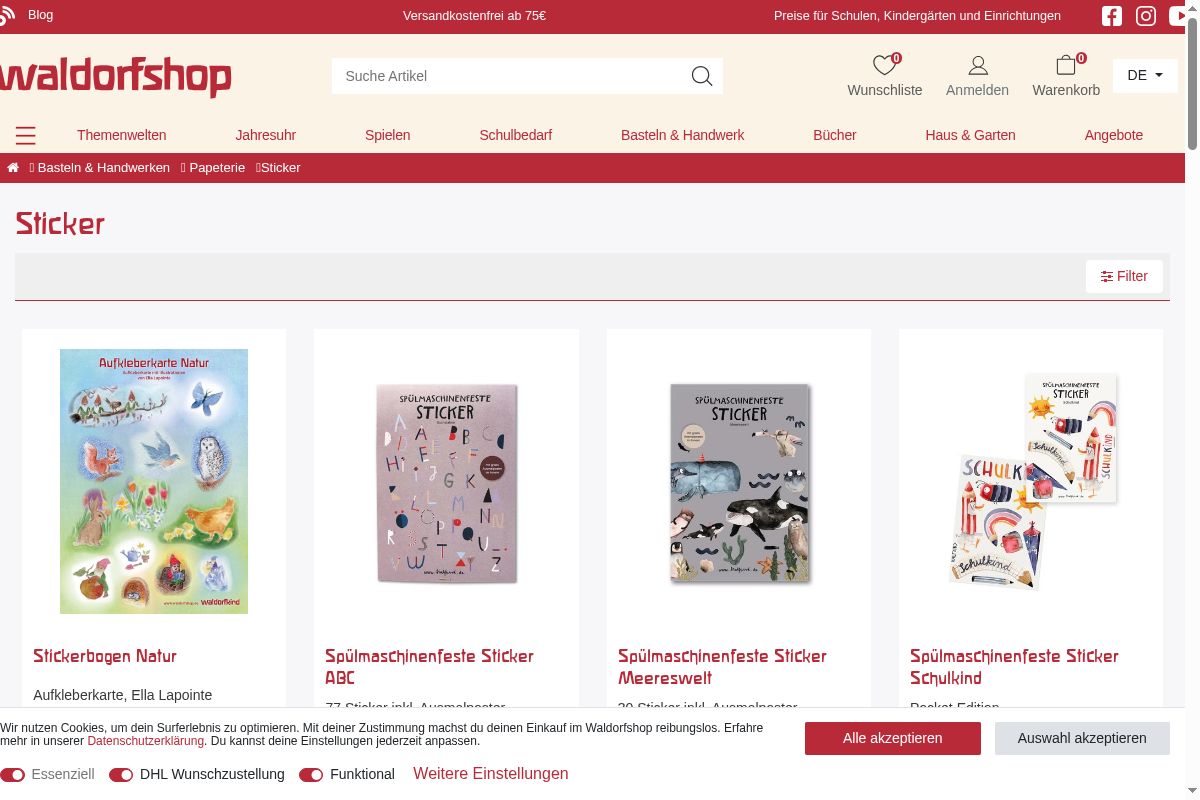The image size is (1200, 800).
Task: Toggle the Funktional cookie switch
Action: pyautogui.click(x=311, y=775)
